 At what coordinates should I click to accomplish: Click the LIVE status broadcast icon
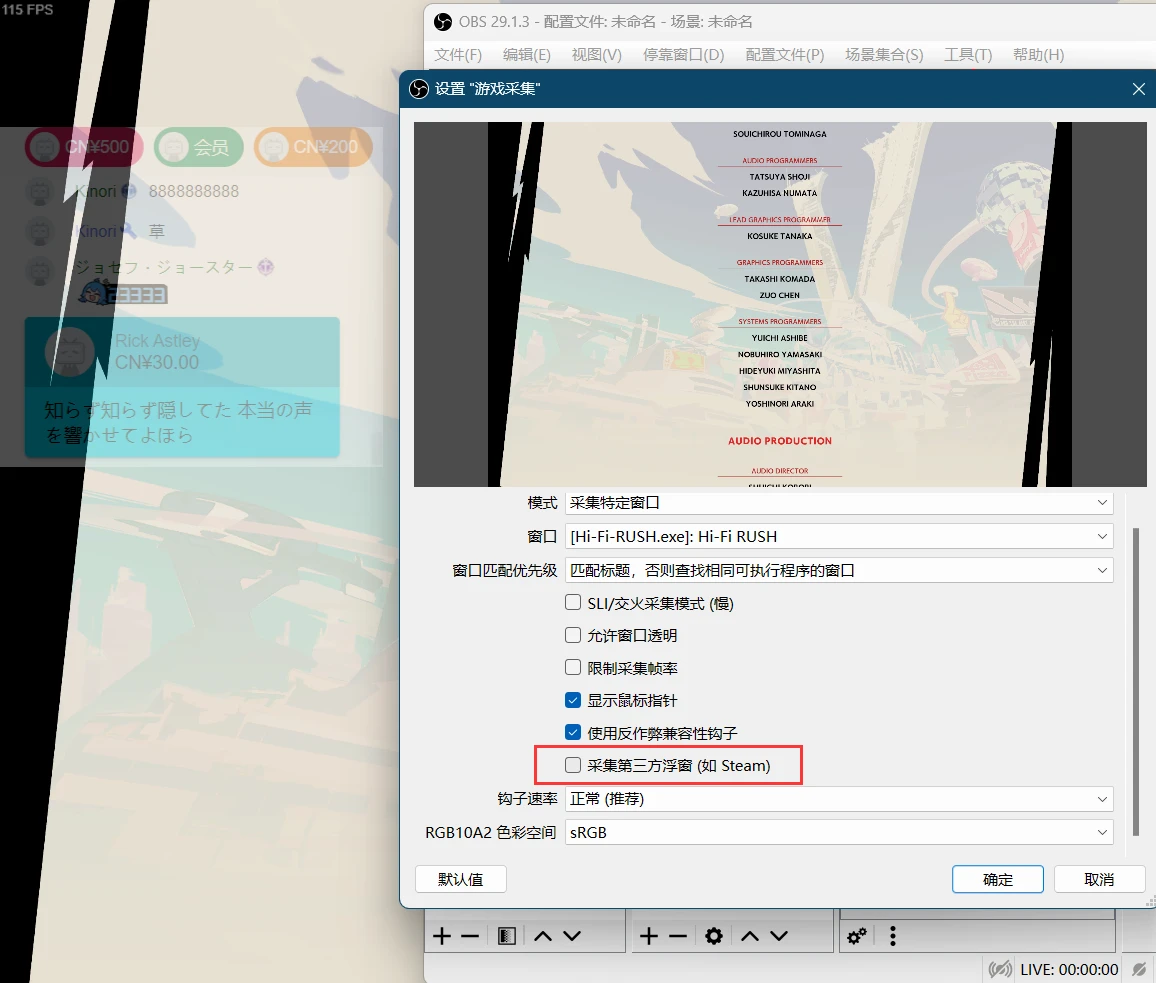coord(1000,969)
